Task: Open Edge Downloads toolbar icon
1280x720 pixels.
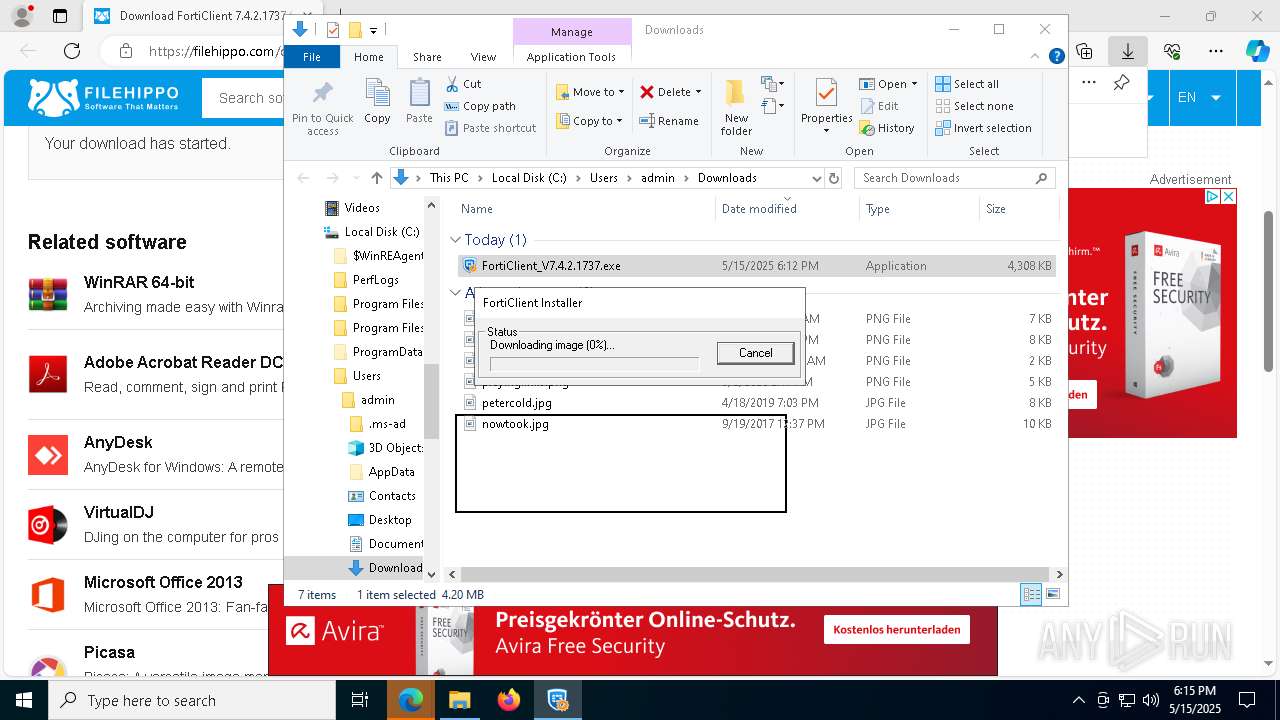Action: pos(1128,51)
